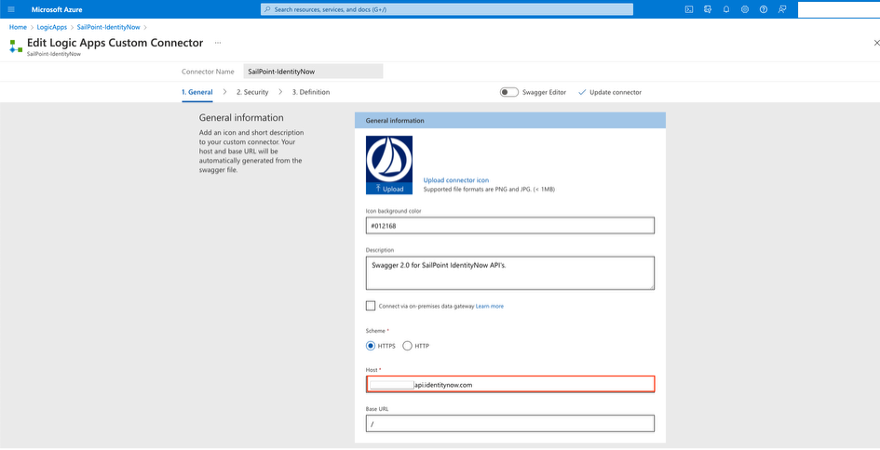Close the Edit Custom Connector blade
The width and height of the screenshot is (880, 450).
[x=876, y=43]
